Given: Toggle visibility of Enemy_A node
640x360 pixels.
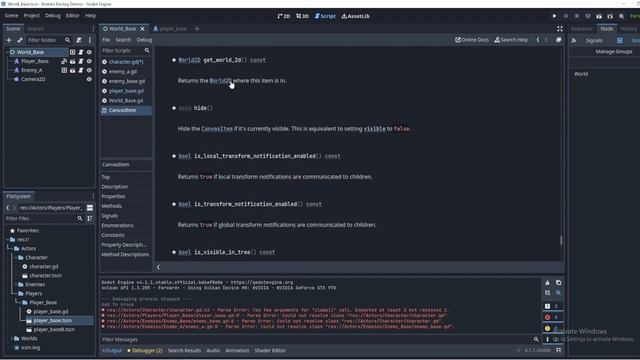Looking at the screenshot, I should [x=89, y=70].
